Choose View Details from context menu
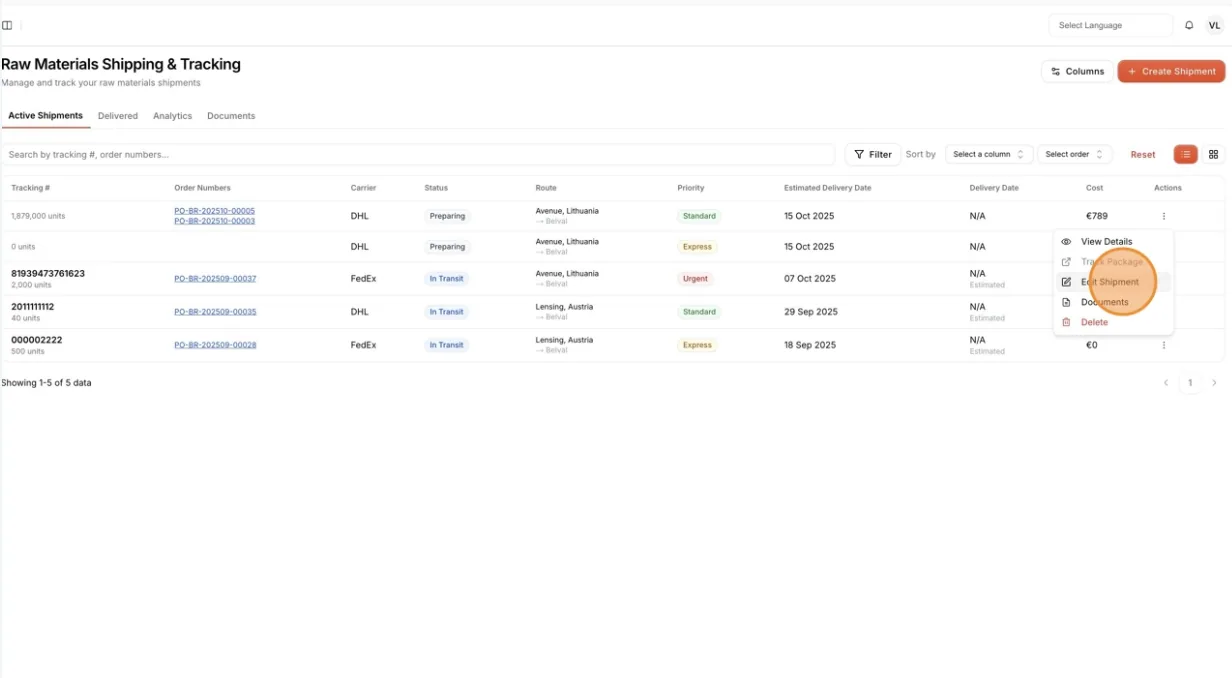 pyautogui.click(x=1113, y=242)
